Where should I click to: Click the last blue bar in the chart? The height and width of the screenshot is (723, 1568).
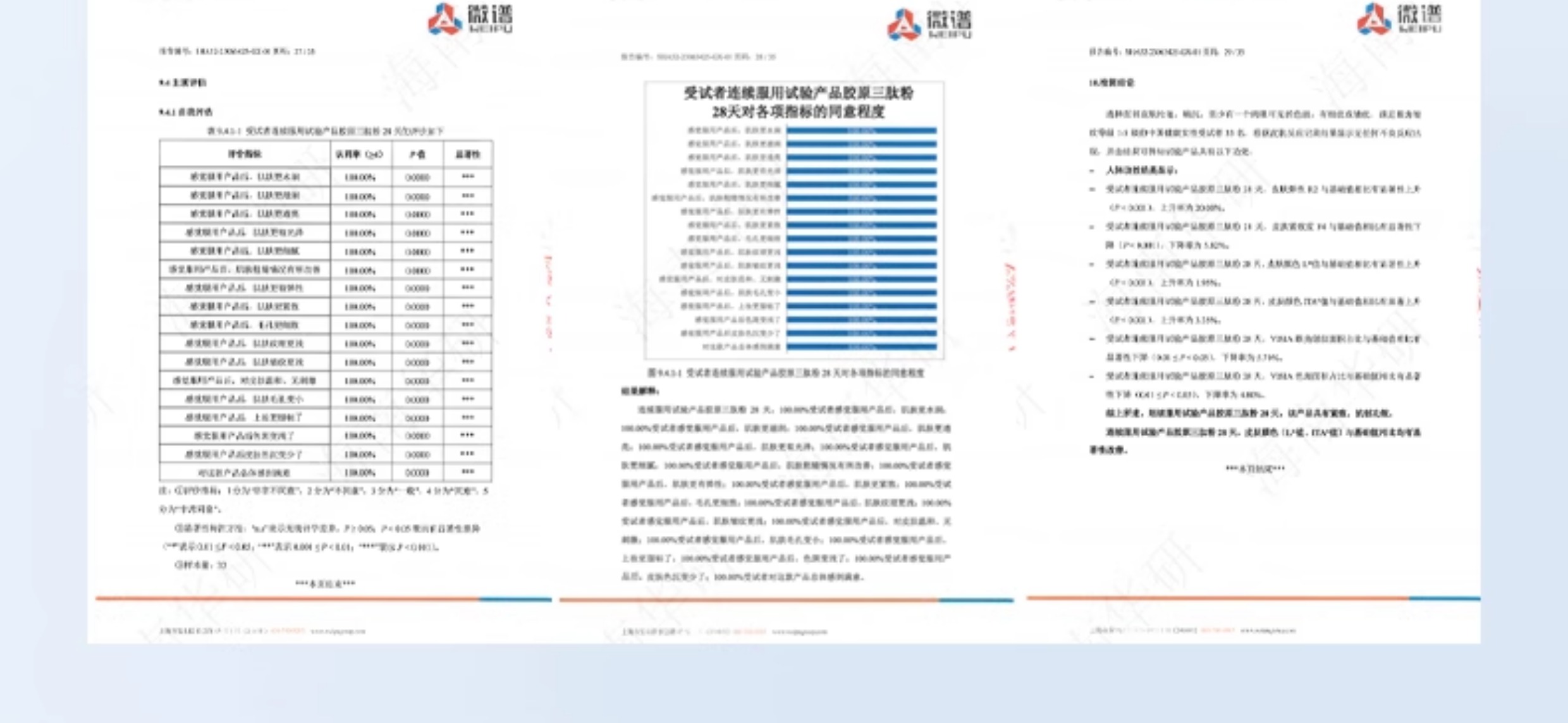point(861,346)
